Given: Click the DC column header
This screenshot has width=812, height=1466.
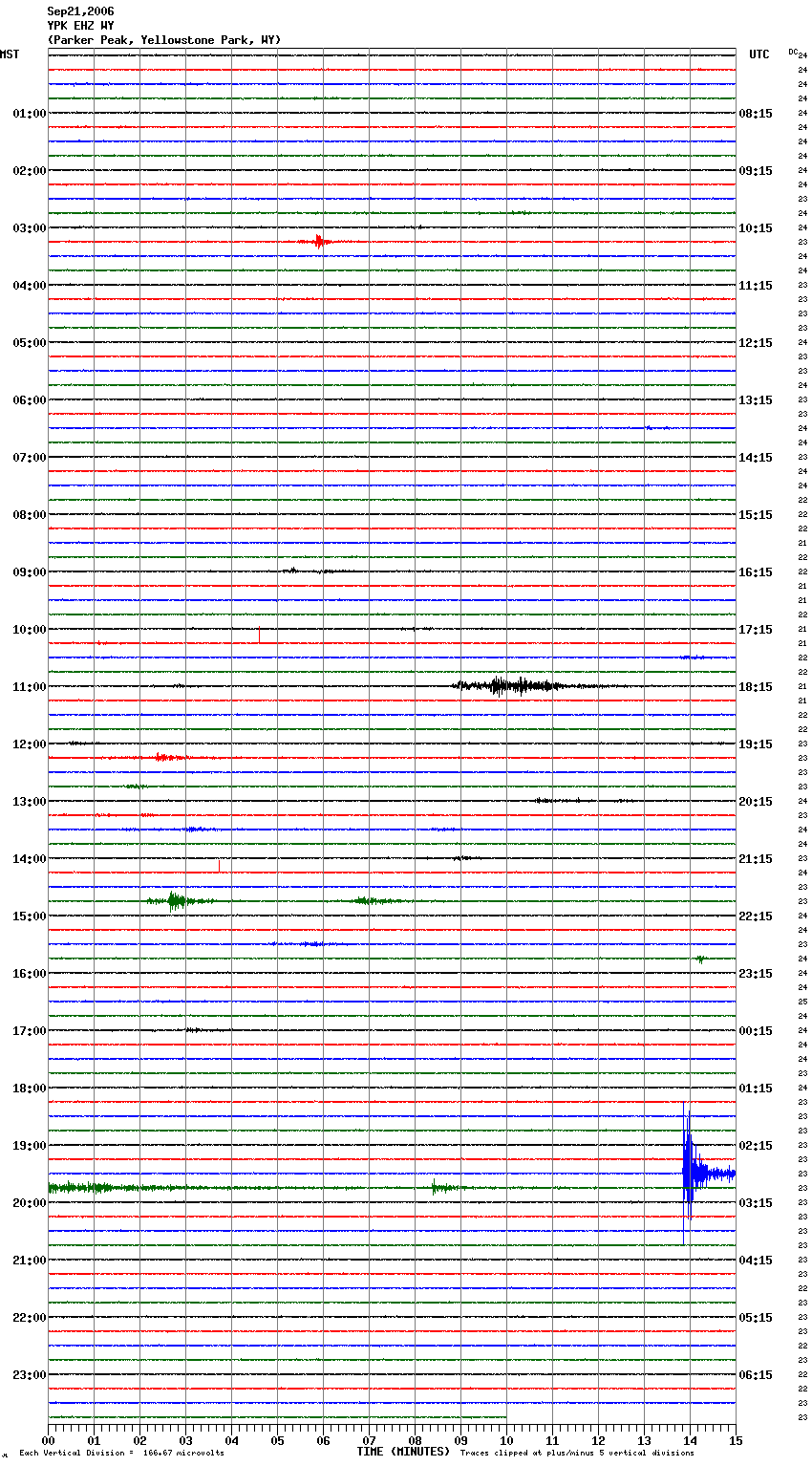Looking at the screenshot, I should click(793, 52).
